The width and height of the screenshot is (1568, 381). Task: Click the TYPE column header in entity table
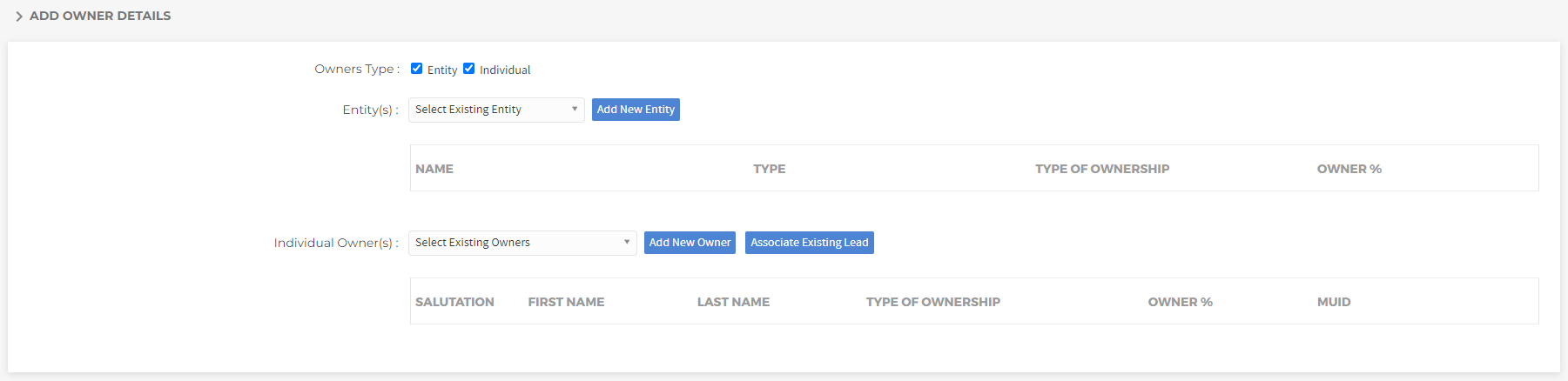click(x=770, y=169)
